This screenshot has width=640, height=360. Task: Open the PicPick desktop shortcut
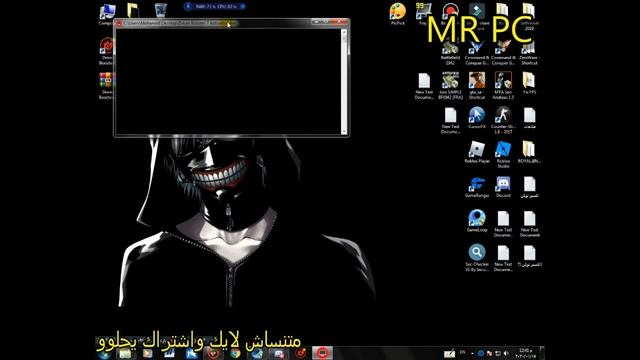pos(398,14)
